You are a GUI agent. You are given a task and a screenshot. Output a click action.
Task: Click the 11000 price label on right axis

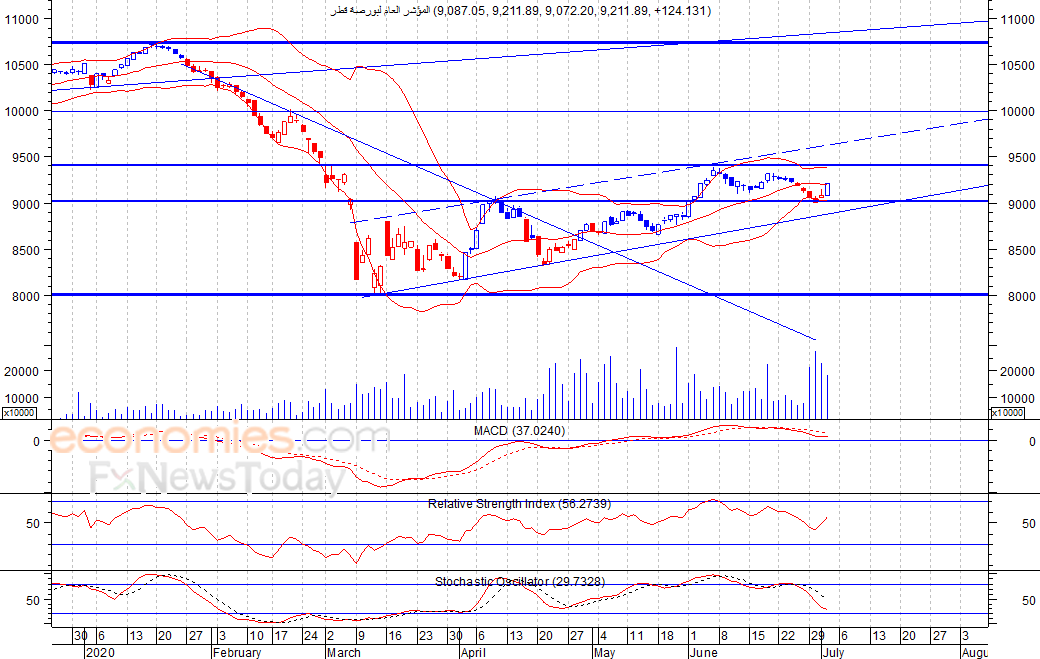tap(1018, 19)
